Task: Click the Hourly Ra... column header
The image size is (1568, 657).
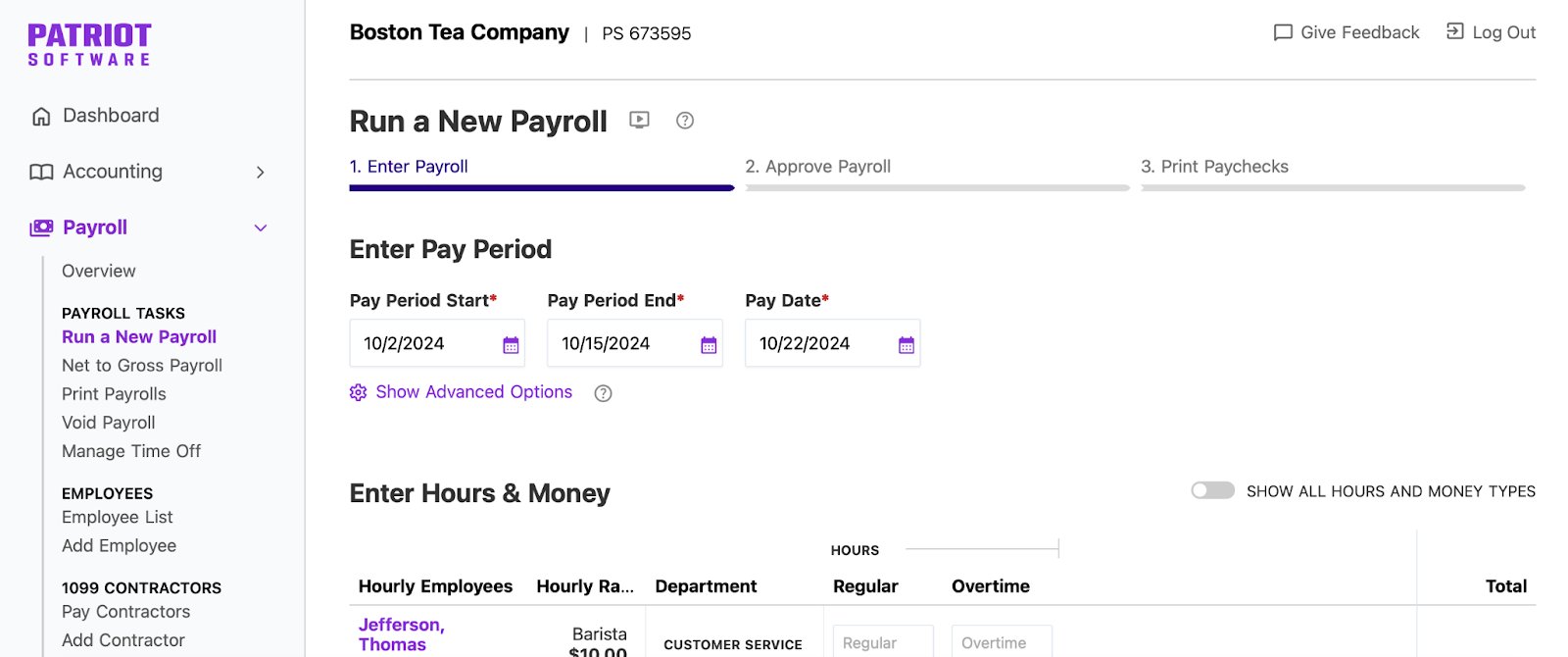Action: point(585,586)
